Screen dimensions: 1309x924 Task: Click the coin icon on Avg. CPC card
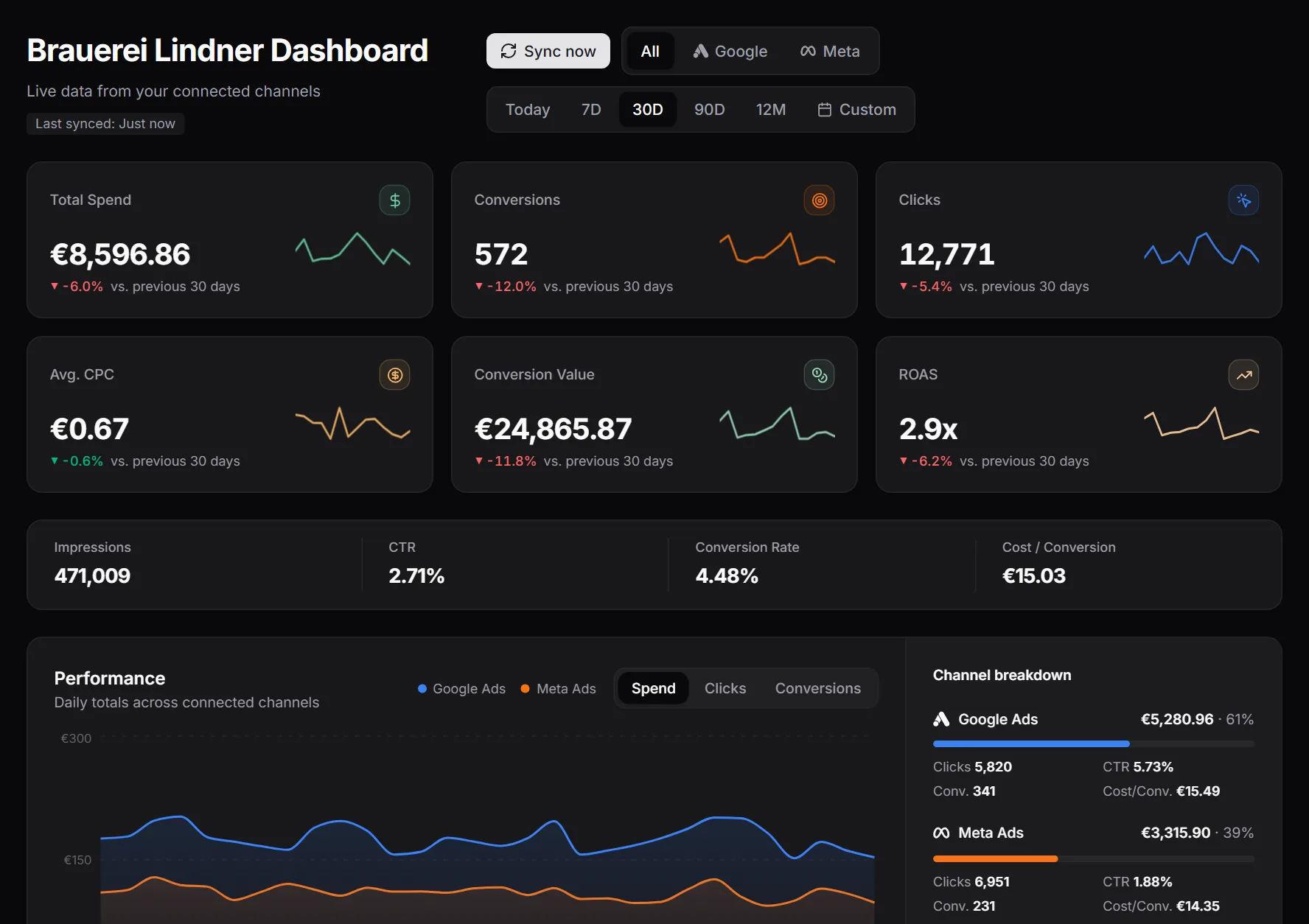tap(395, 375)
